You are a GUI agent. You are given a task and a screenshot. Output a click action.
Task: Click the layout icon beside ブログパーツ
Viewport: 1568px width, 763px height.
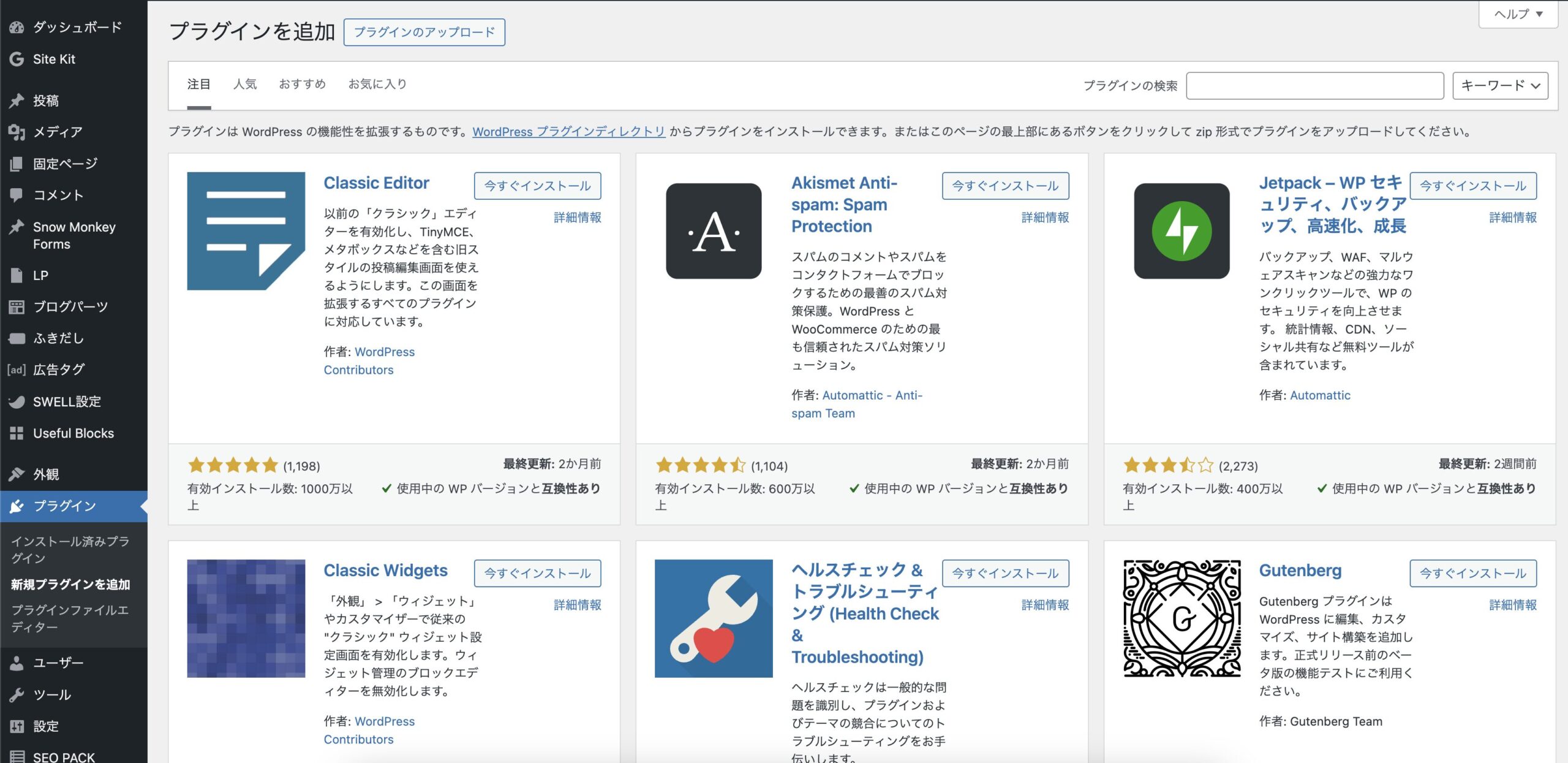coord(17,306)
